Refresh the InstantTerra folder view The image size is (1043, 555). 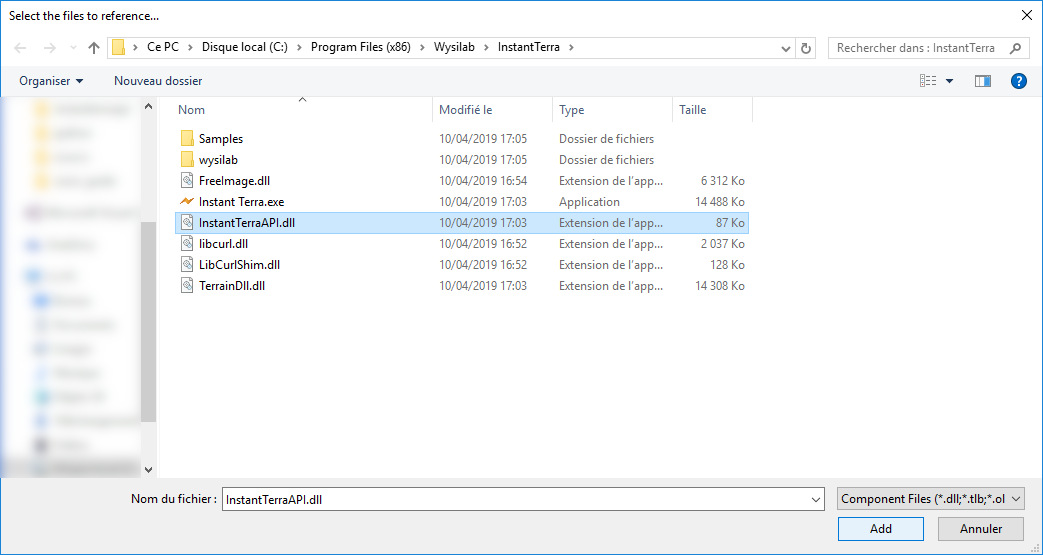pyautogui.click(x=806, y=48)
